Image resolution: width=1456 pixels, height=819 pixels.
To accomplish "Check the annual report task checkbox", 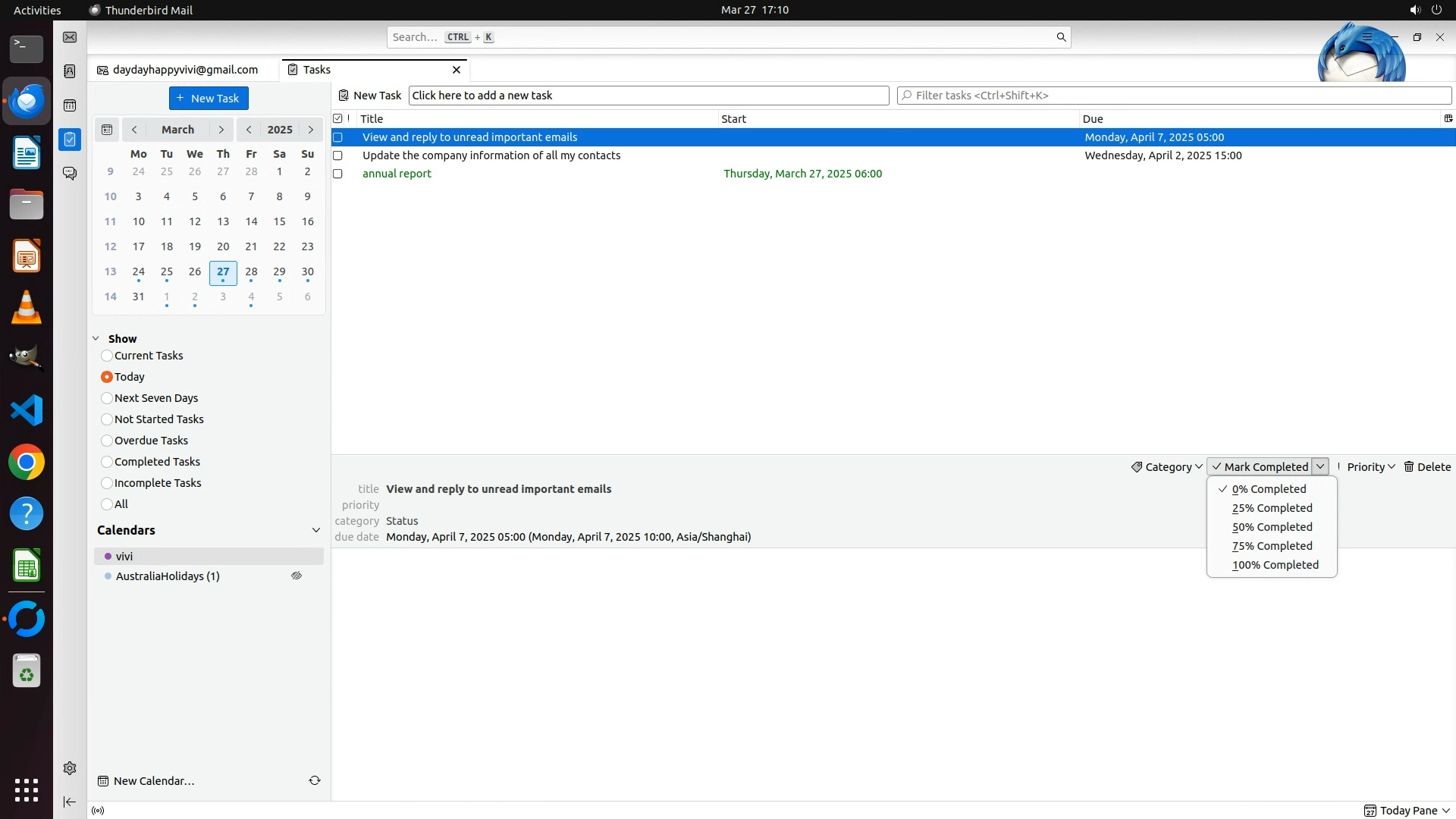I will point(338,174).
